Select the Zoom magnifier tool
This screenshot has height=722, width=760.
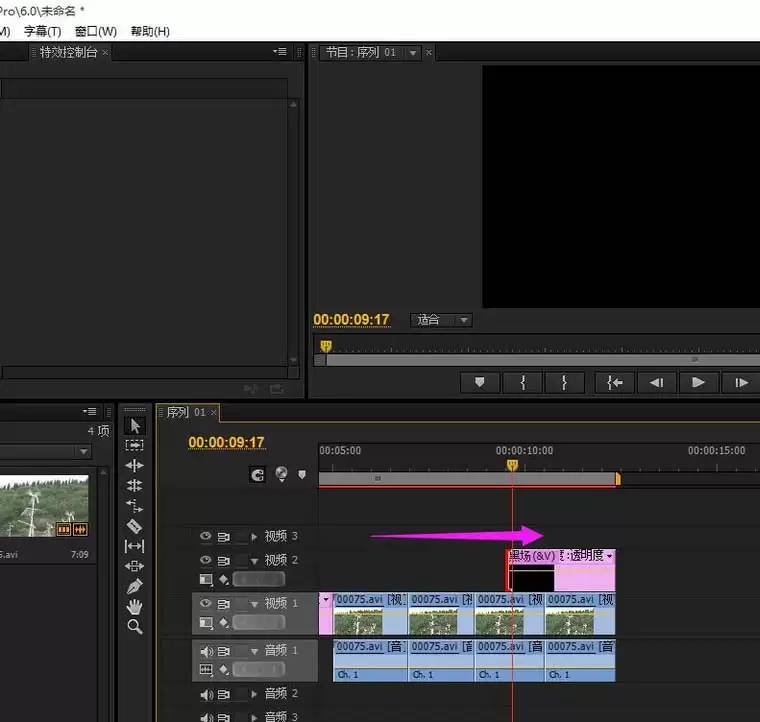click(x=135, y=627)
